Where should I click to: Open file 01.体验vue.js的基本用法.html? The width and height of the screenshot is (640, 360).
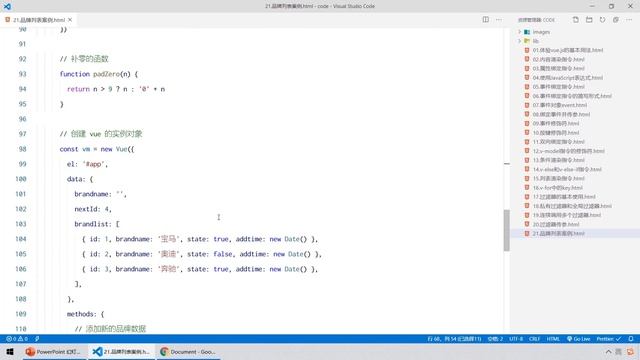click(x=568, y=50)
